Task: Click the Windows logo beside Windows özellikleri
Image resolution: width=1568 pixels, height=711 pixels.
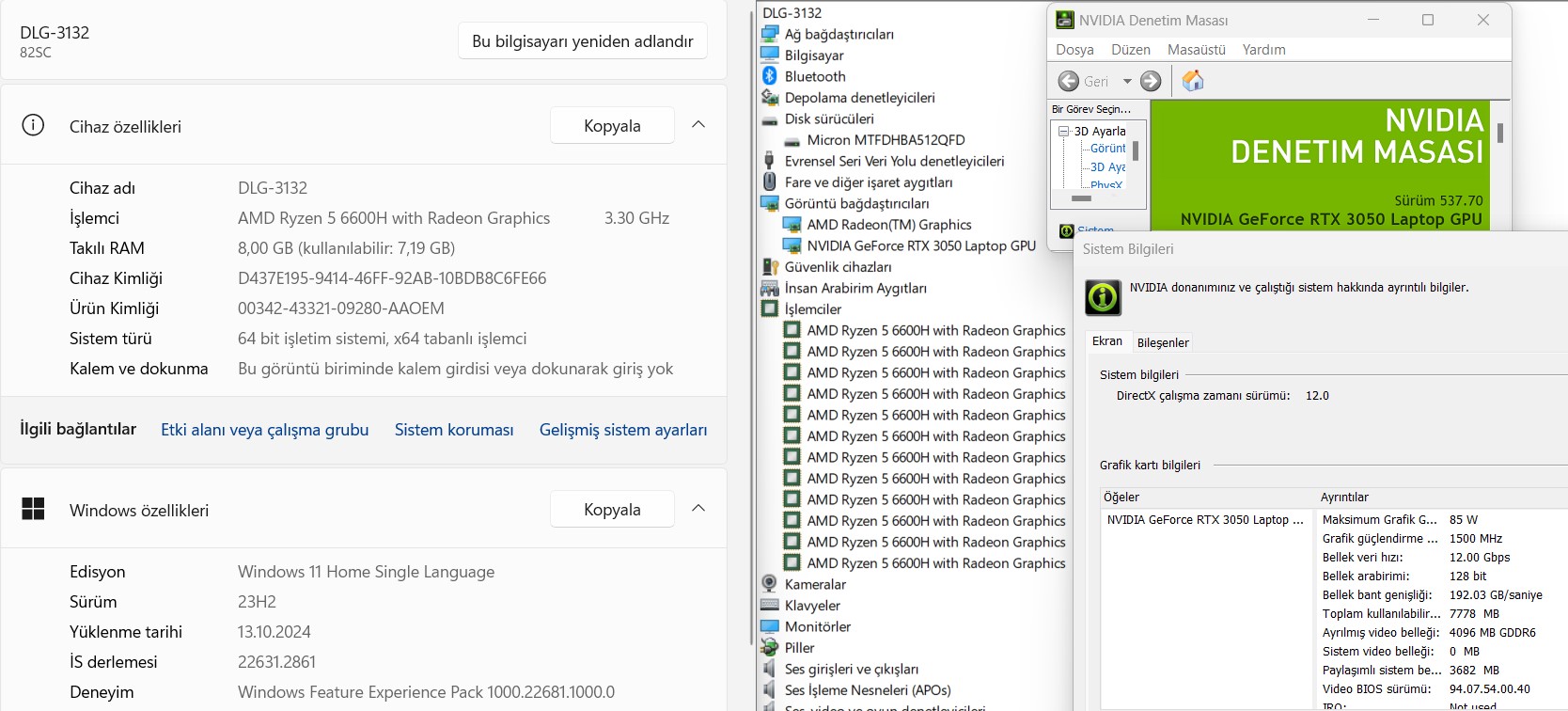Action: tap(33, 509)
